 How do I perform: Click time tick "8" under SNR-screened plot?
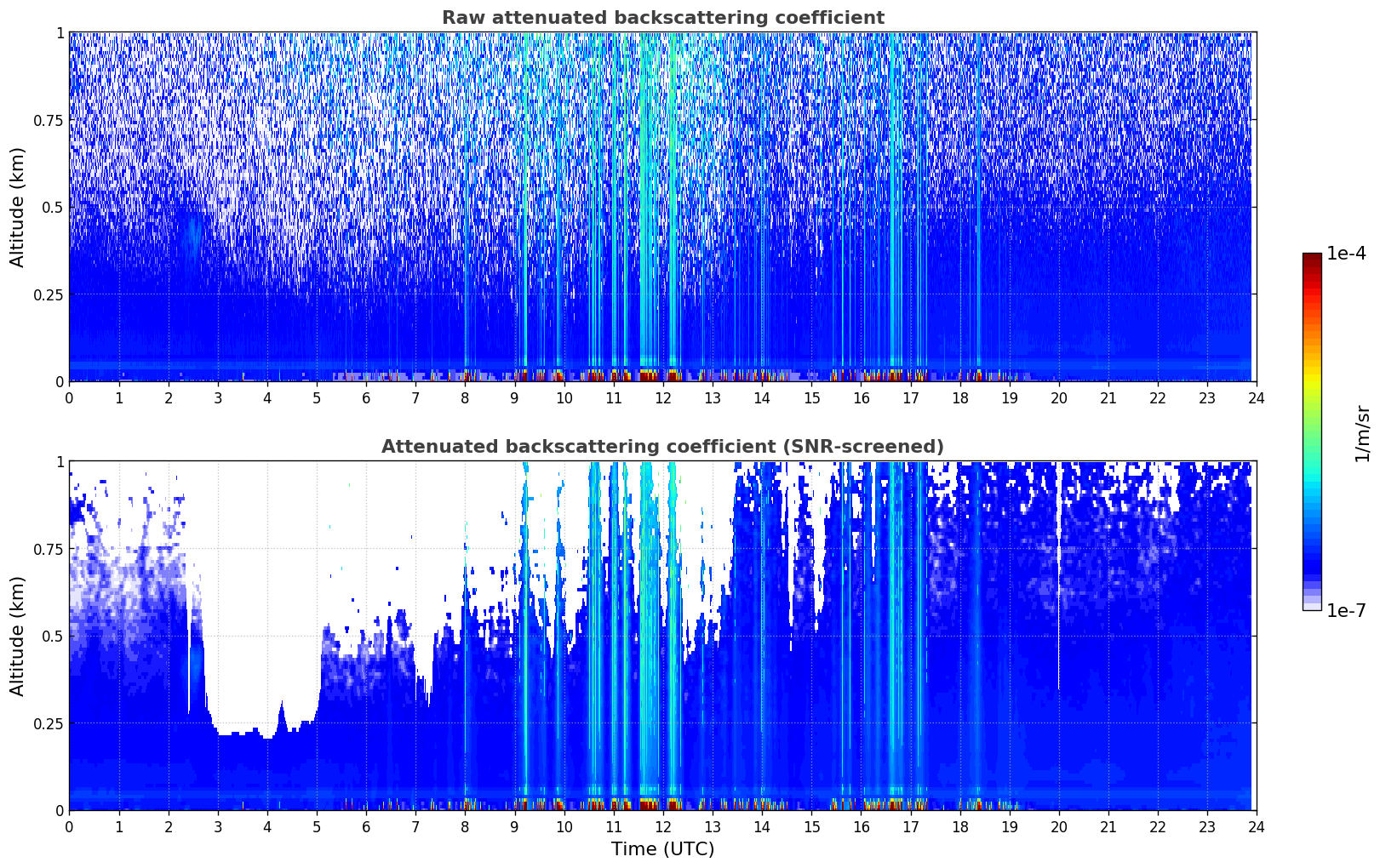pos(465,826)
